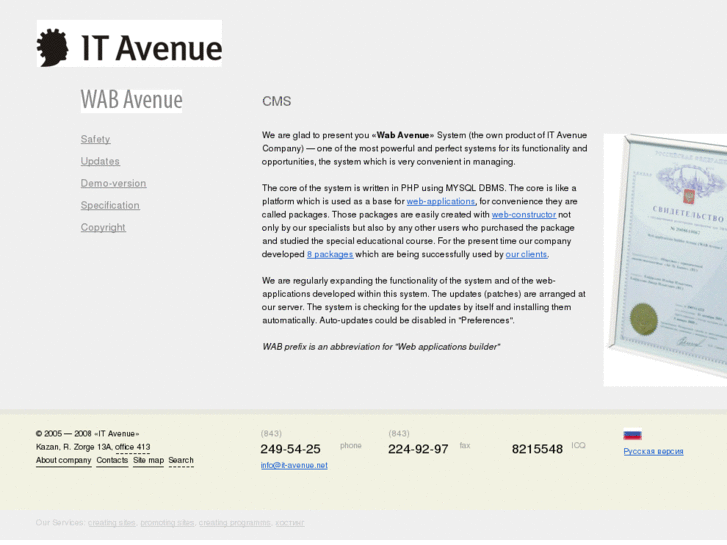This screenshot has width=727, height=545.
Task: Open the Updates menu link
Action: click(100, 161)
